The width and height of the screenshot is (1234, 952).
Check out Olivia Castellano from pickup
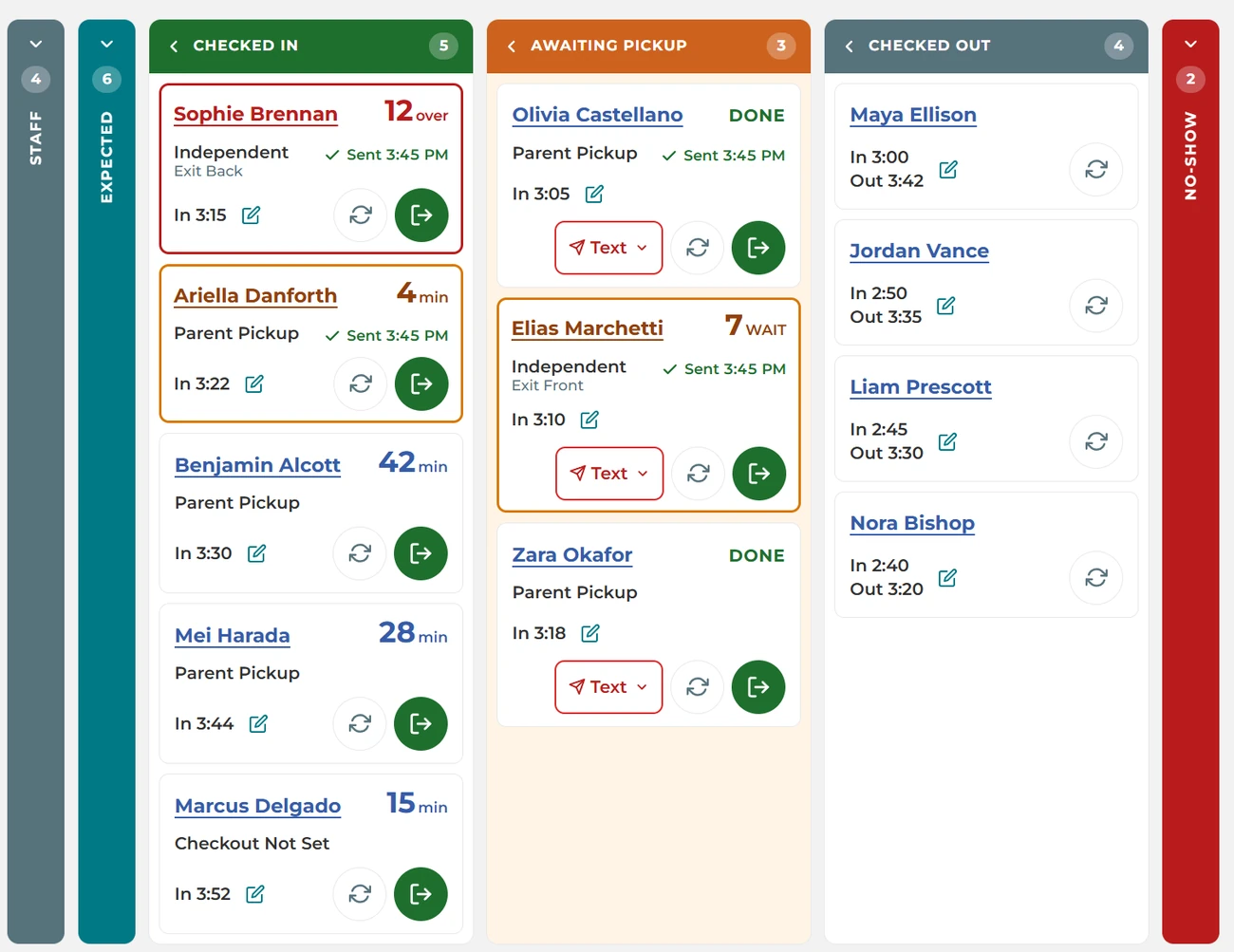[x=758, y=248]
